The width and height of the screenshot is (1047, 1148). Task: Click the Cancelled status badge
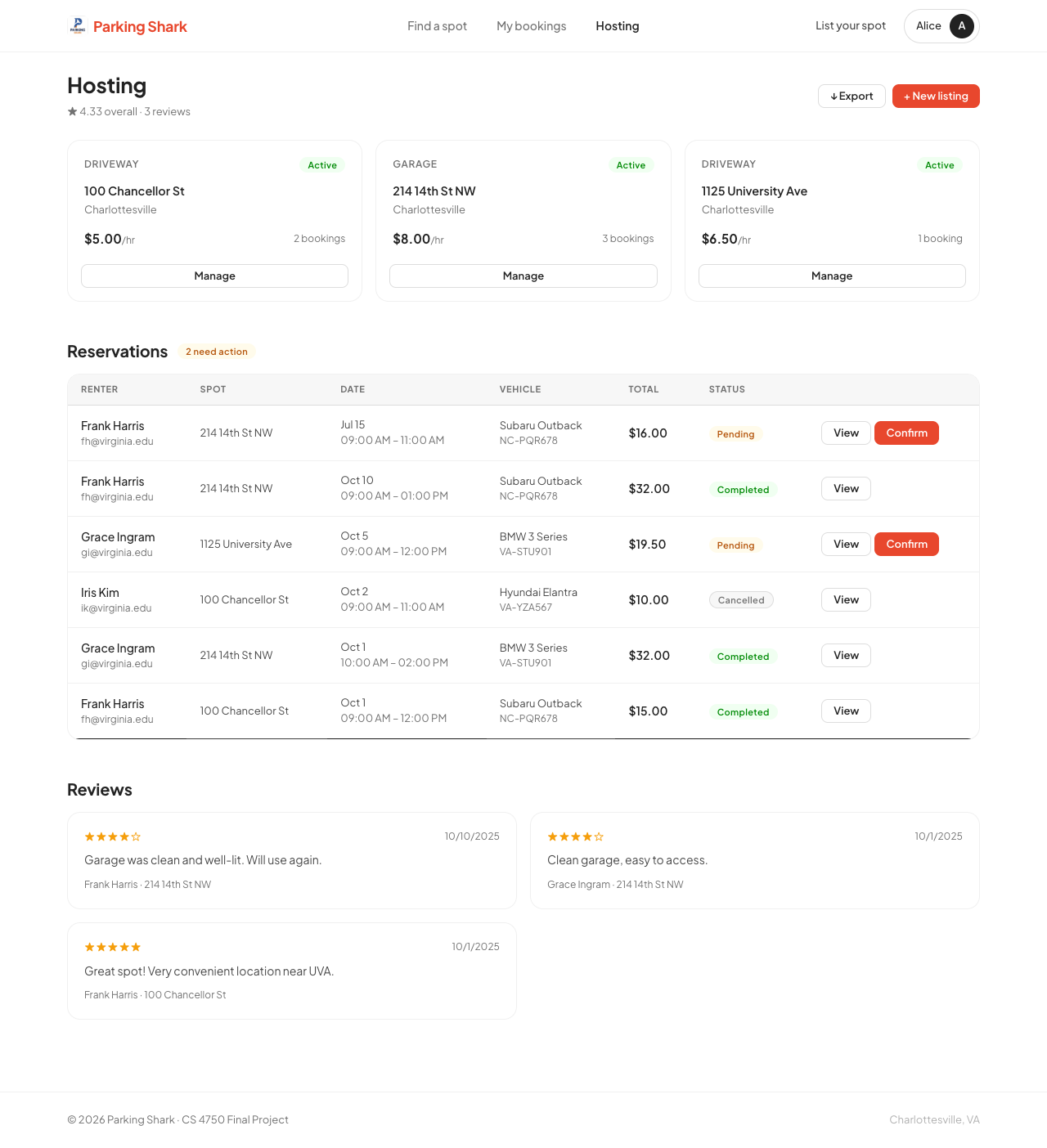[741, 600]
